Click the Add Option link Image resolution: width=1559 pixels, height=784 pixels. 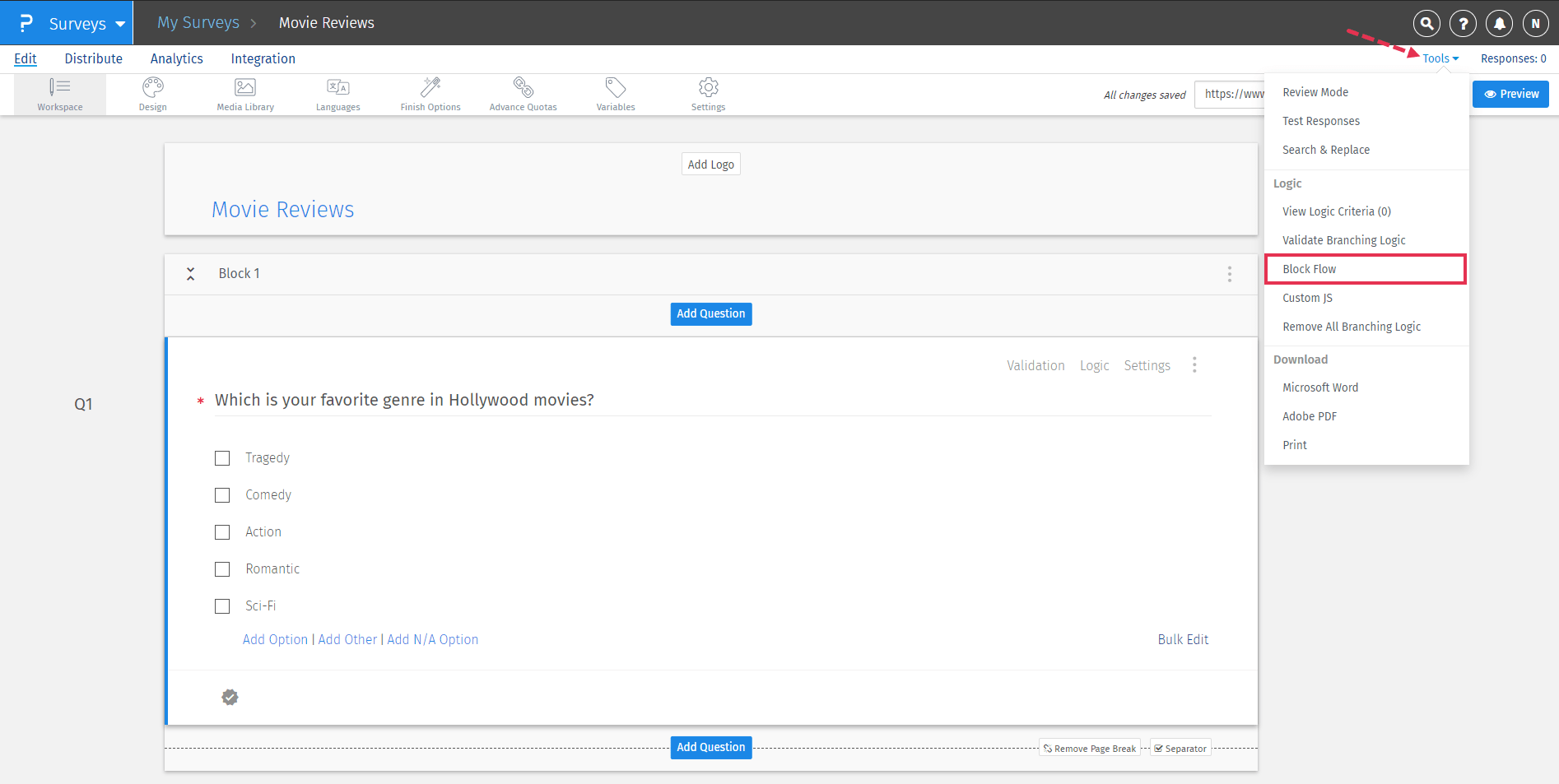pos(275,639)
